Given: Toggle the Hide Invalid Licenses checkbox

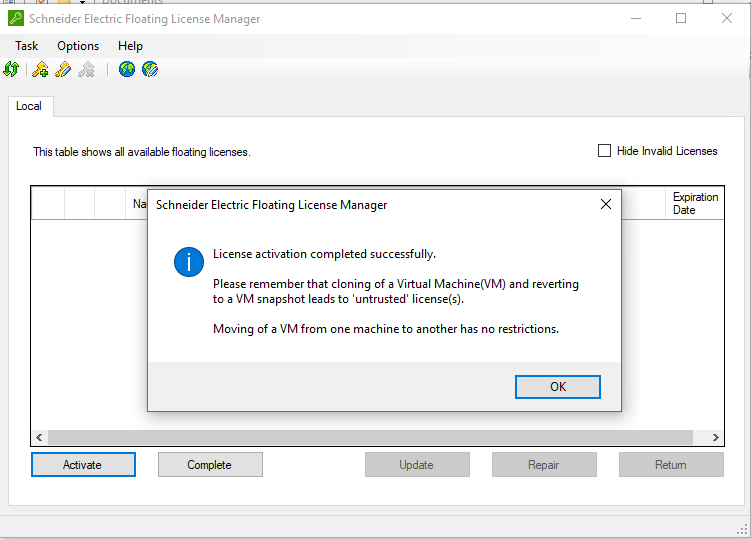Looking at the screenshot, I should click(604, 151).
